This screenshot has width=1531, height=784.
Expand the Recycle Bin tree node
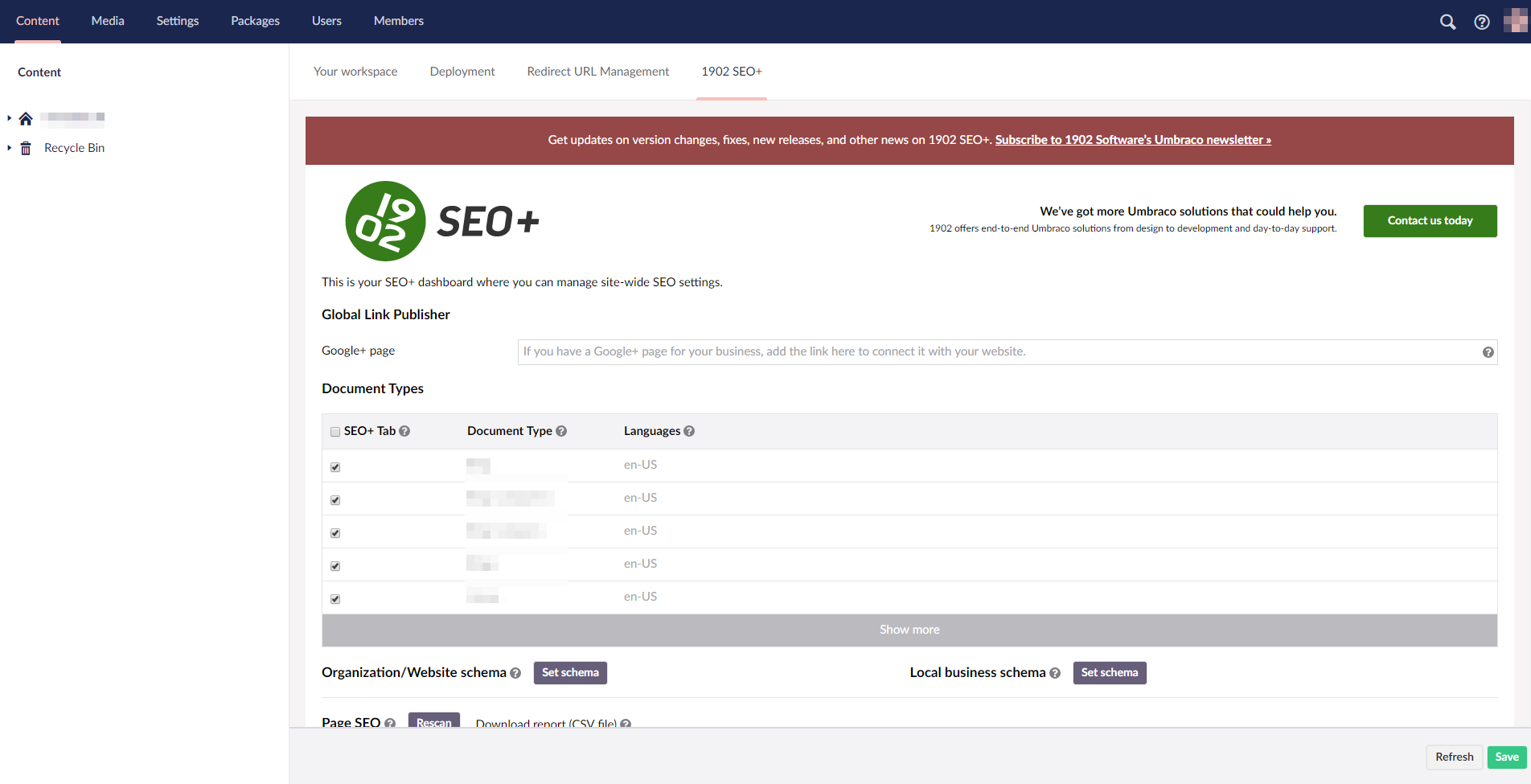(x=9, y=148)
